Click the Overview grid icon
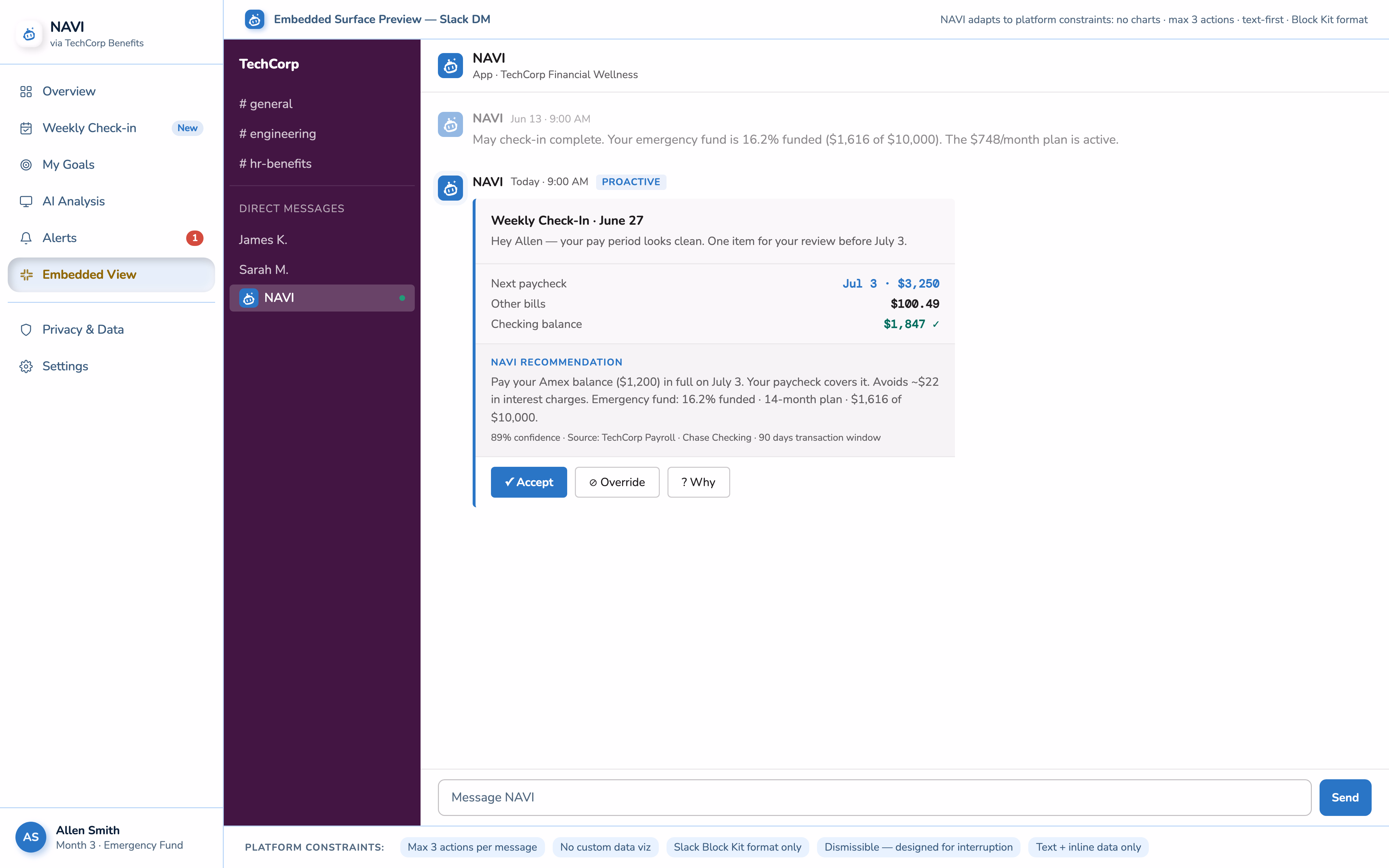The width and height of the screenshot is (1389, 868). pyautogui.click(x=26, y=91)
